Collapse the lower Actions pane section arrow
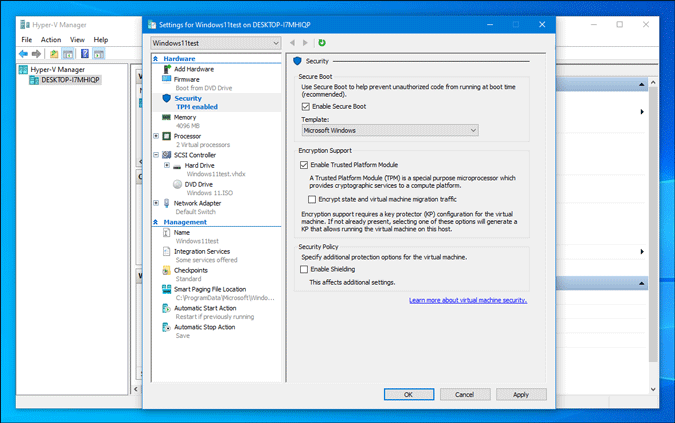The height and width of the screenshot is (423, 675). click(641, 283)
